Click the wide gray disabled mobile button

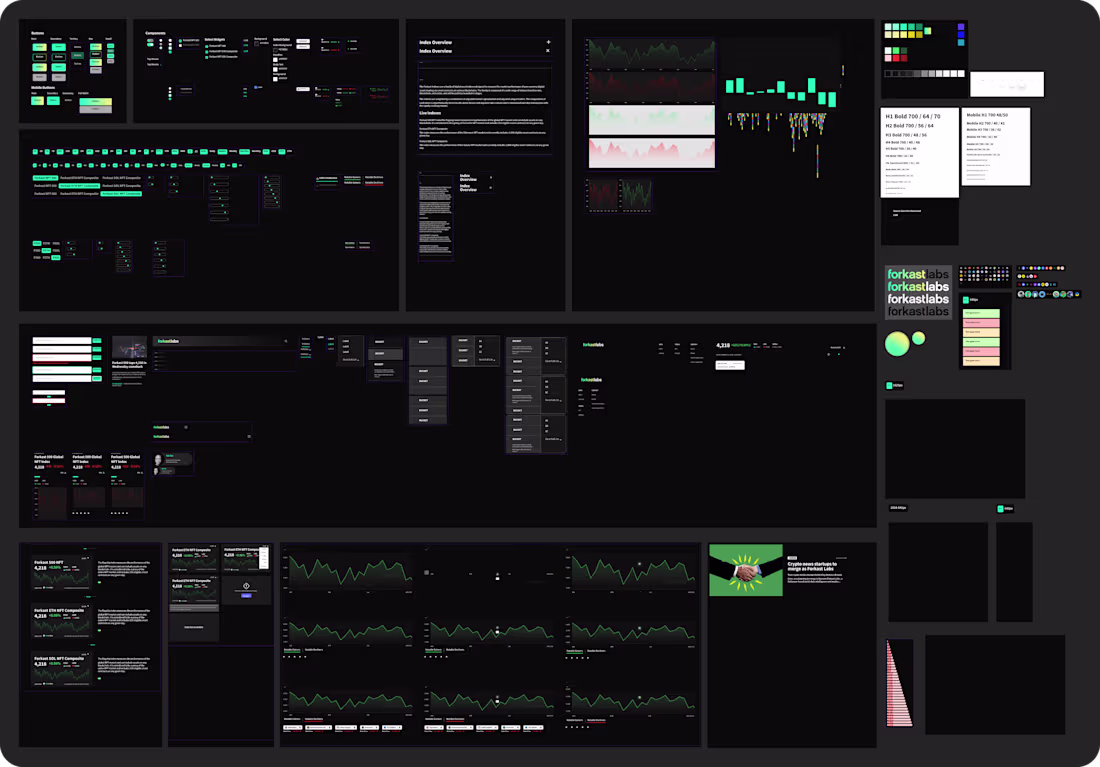(x=95, y=109)
